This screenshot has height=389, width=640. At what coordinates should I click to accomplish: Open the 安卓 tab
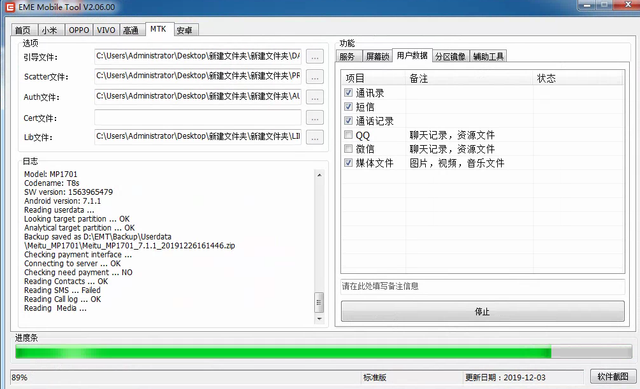click(186, 30)
